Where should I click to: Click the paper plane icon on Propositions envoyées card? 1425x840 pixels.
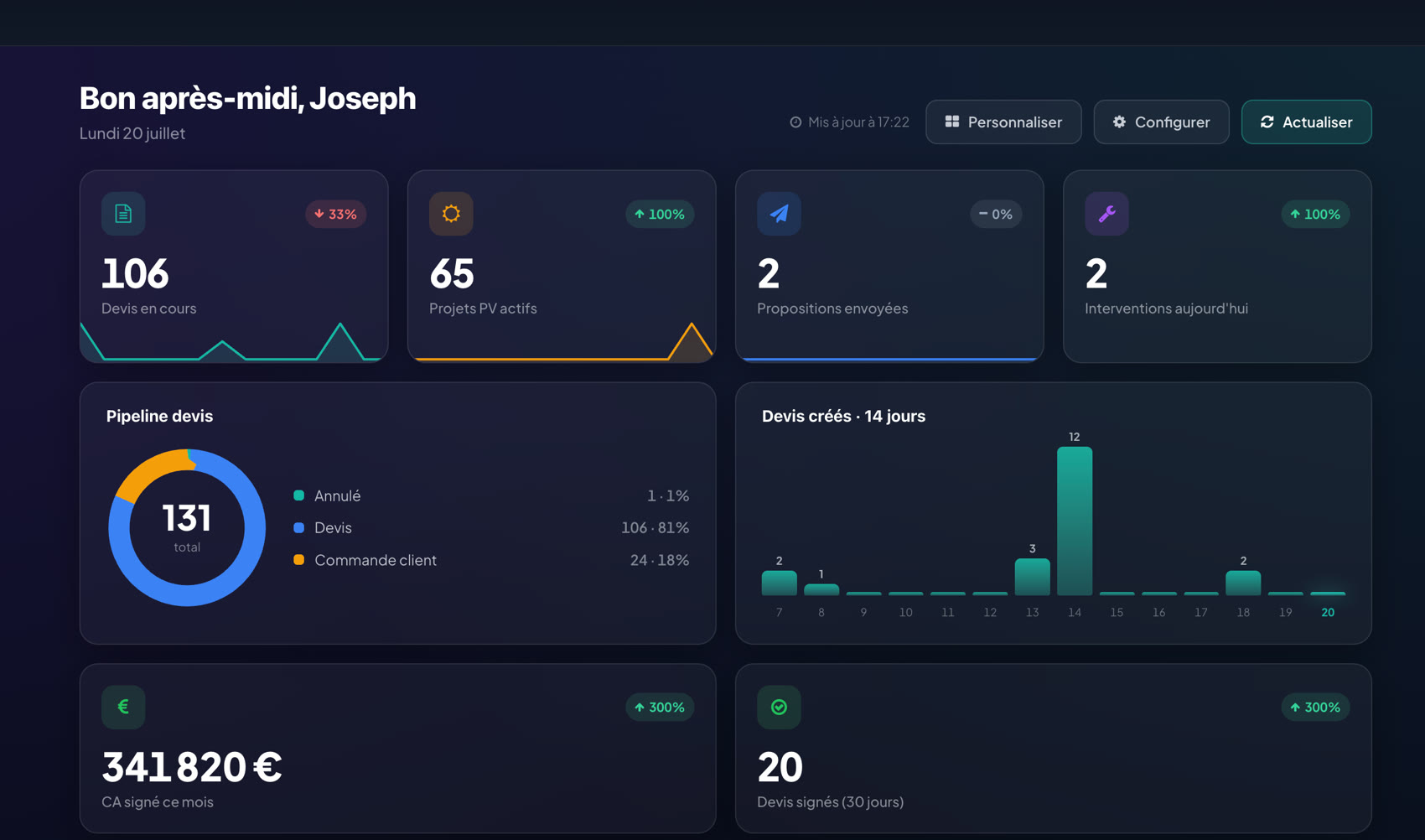[779, 214]
